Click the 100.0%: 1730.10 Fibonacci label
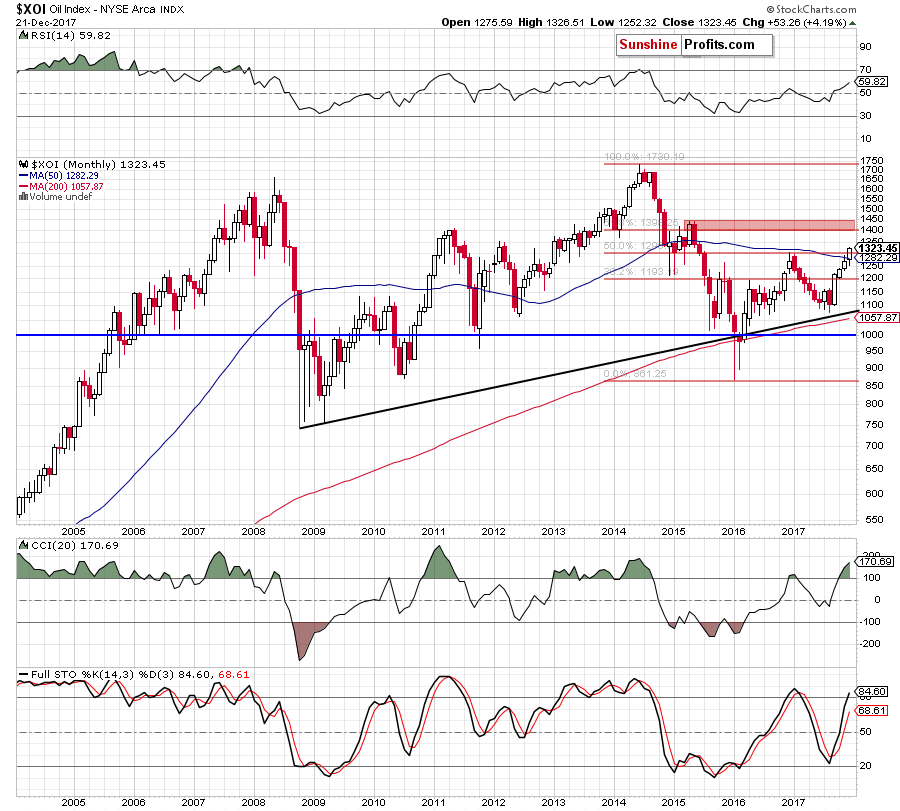900x811 pixels. [644, 157]
